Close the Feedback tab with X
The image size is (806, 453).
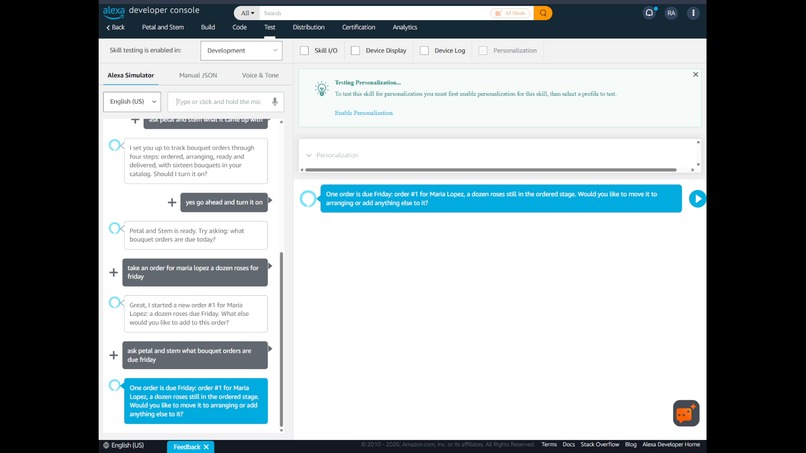pyautogui.click(x=206, y=447)
